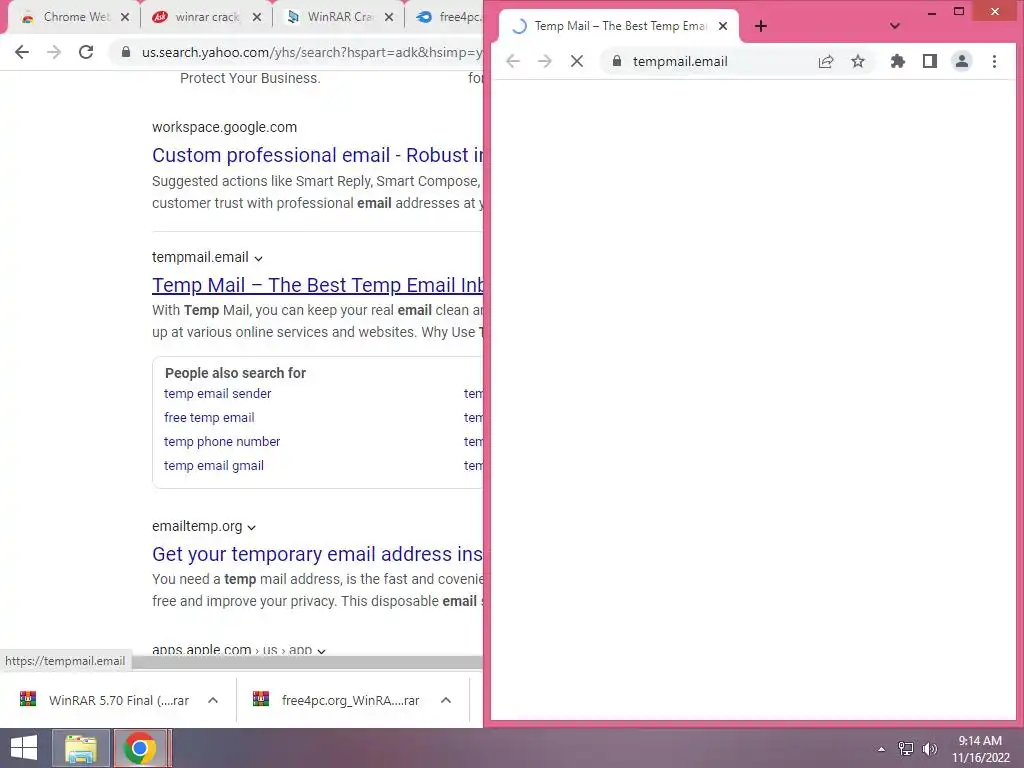Screen dimensions: 1024x768
Task: View site info lock for tempmail.email
Action: (616, 61)
